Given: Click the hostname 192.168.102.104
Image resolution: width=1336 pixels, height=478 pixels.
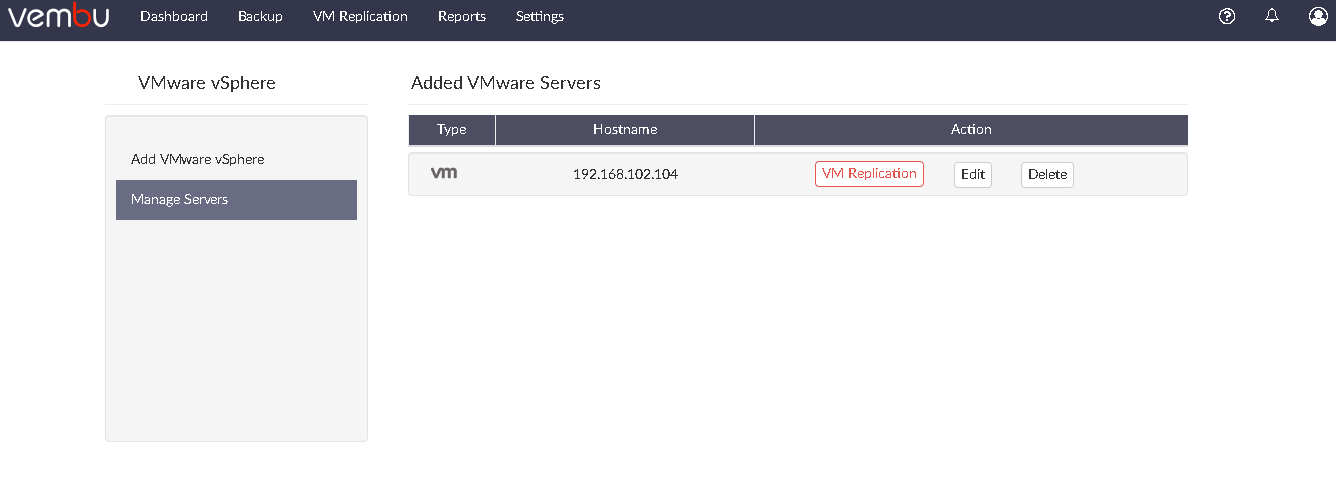Looking at the screenshot, I should click(x=625, y=174).
